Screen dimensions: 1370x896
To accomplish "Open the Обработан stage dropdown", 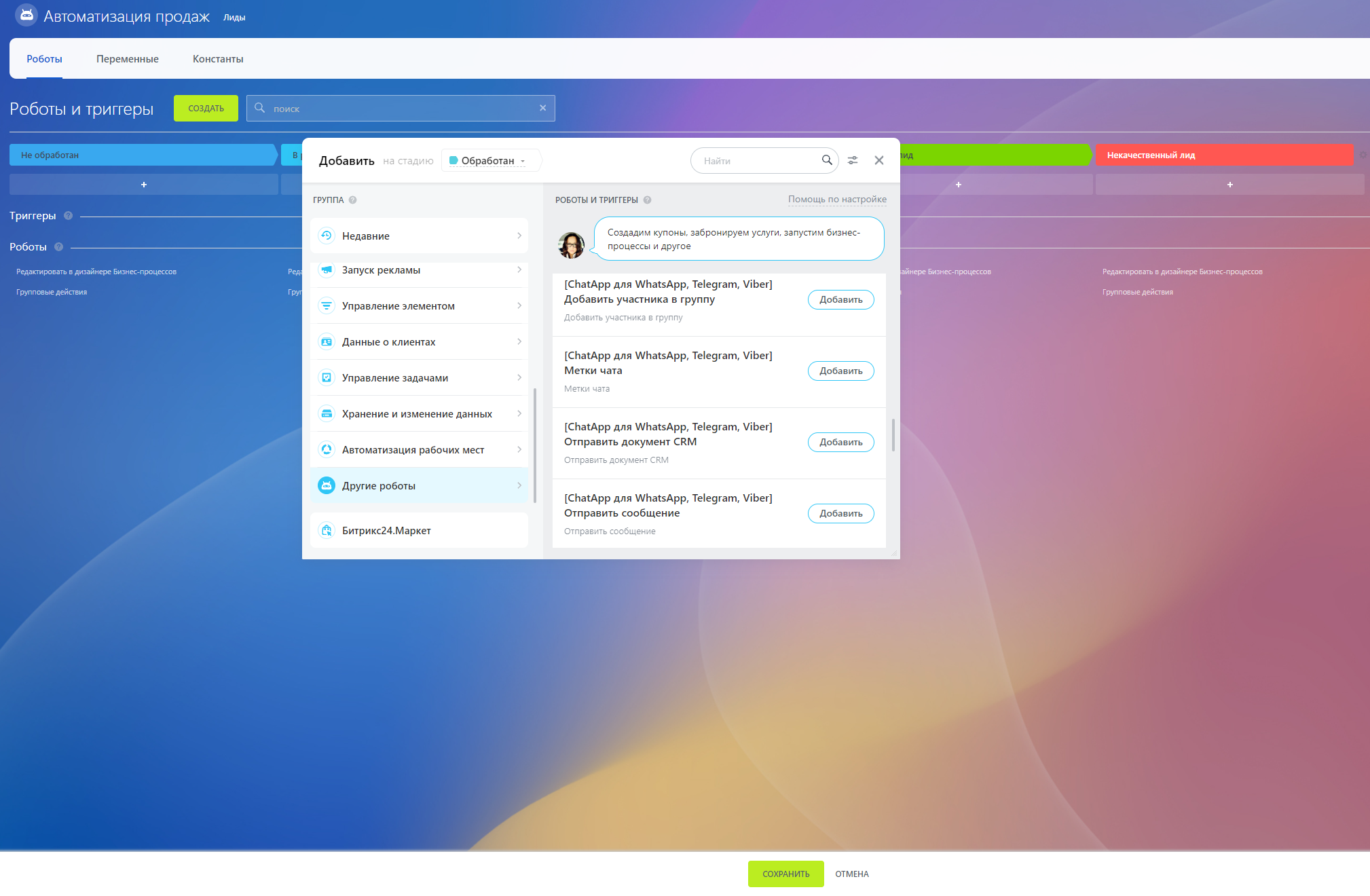I will click(488, 161).
